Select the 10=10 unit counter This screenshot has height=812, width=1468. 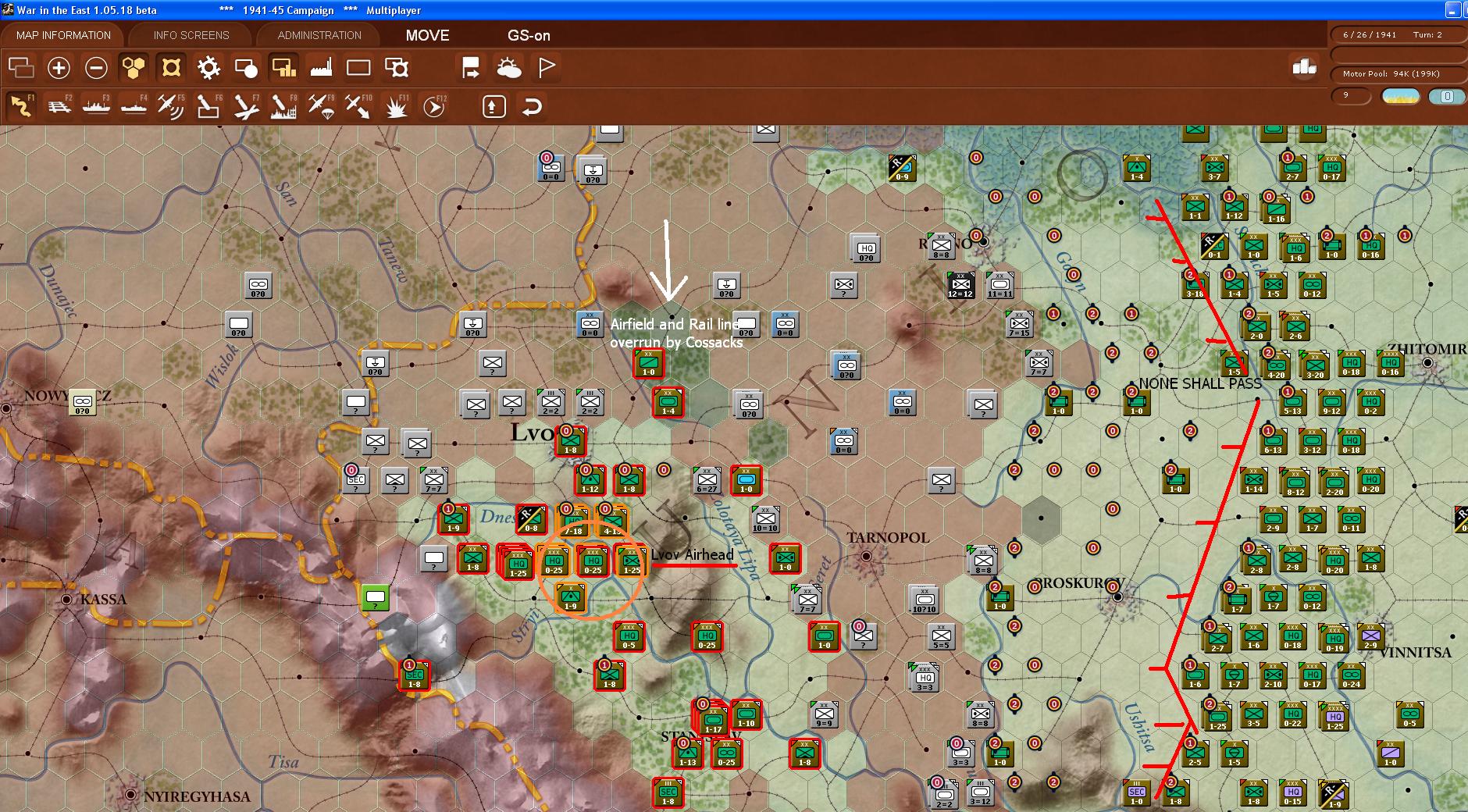765,519
